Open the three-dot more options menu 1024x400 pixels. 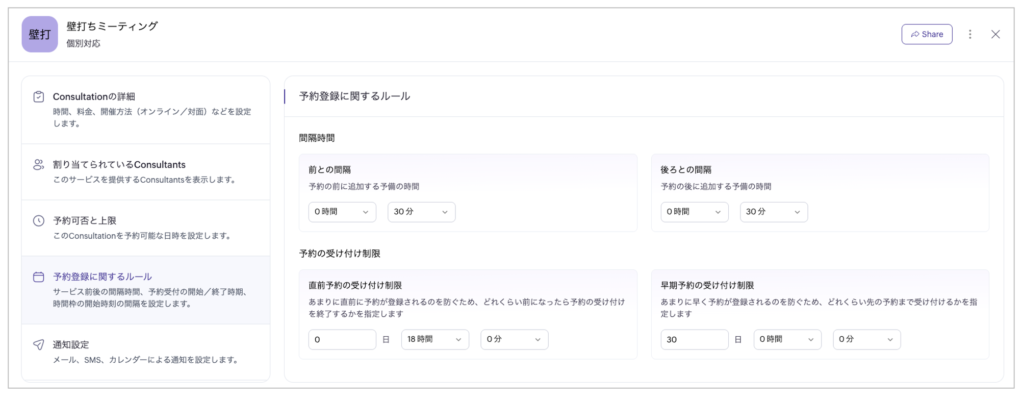click(970, 34)
